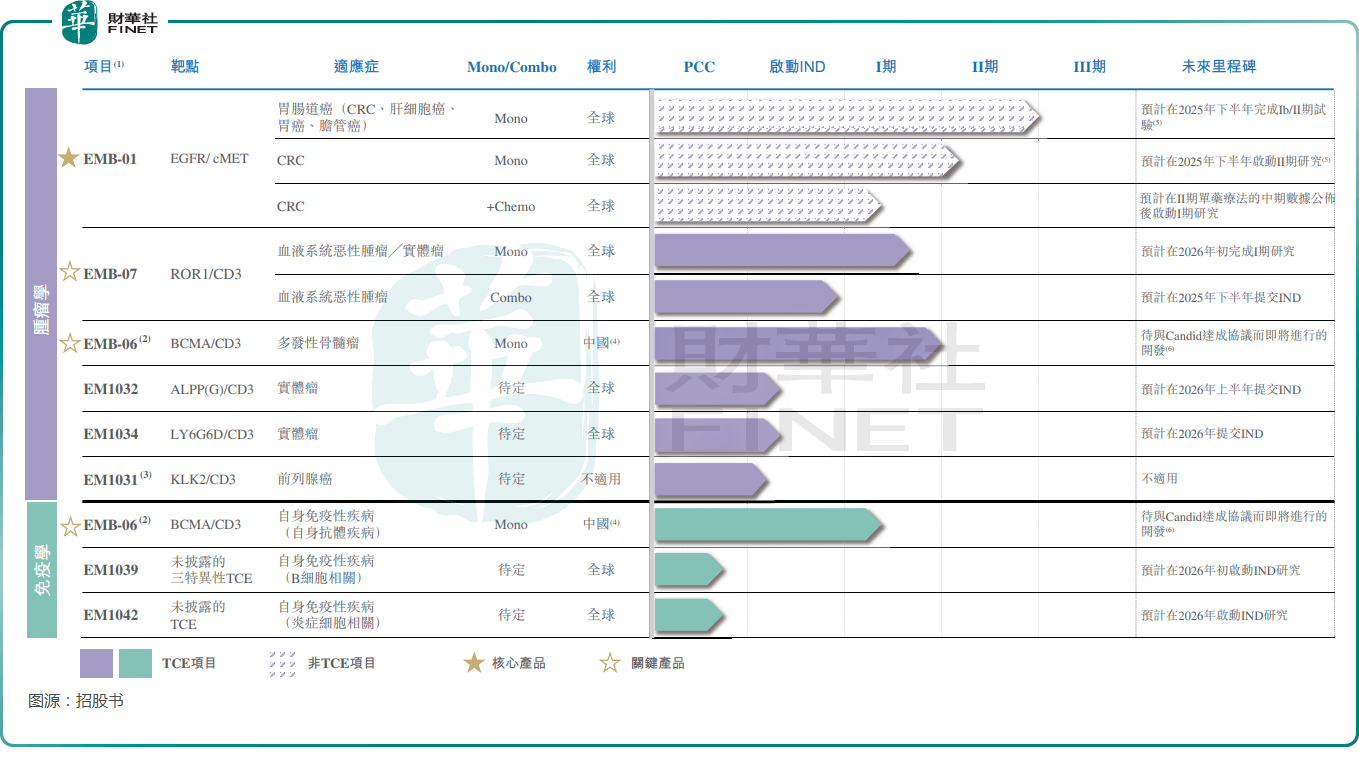Select the 啟動IND stage header
Image resolution: width=1359 pixels, height=767 pixels.
point(797,67)
